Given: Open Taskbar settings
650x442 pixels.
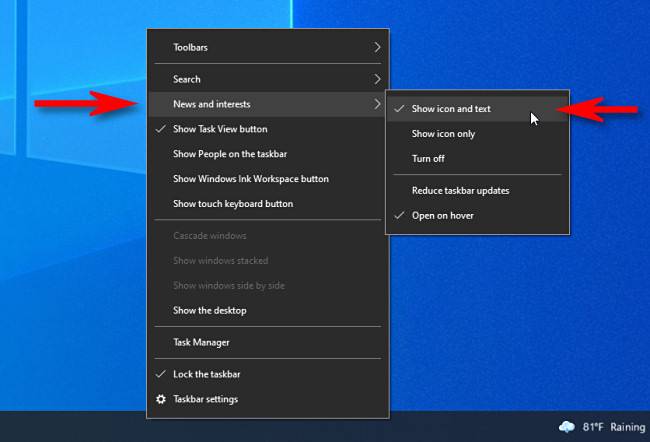Looking at the screenshot, I should tap(205, 399).
